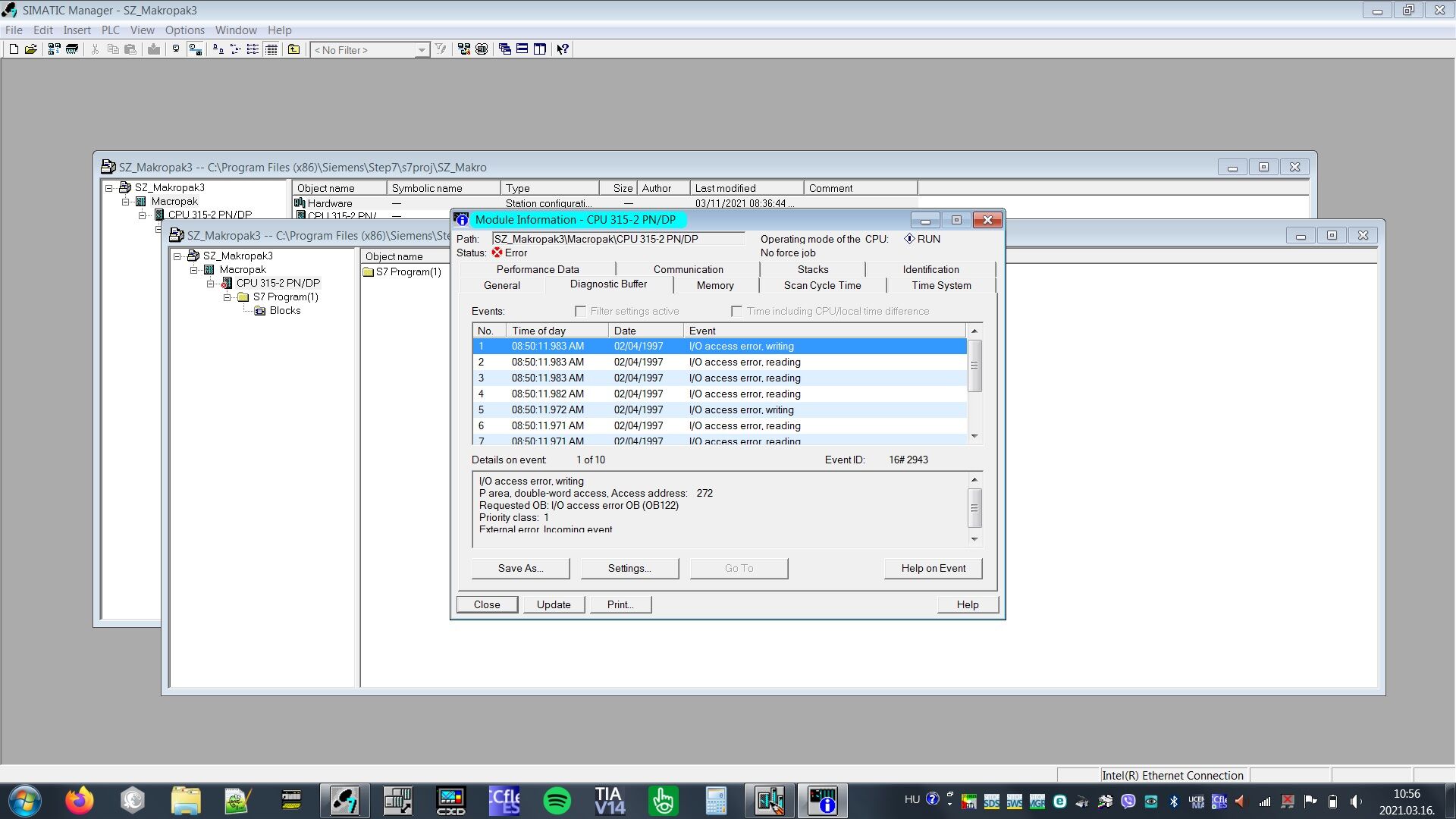Open the PLC menu
The image size is (1456, 819).
pos(111,30)
